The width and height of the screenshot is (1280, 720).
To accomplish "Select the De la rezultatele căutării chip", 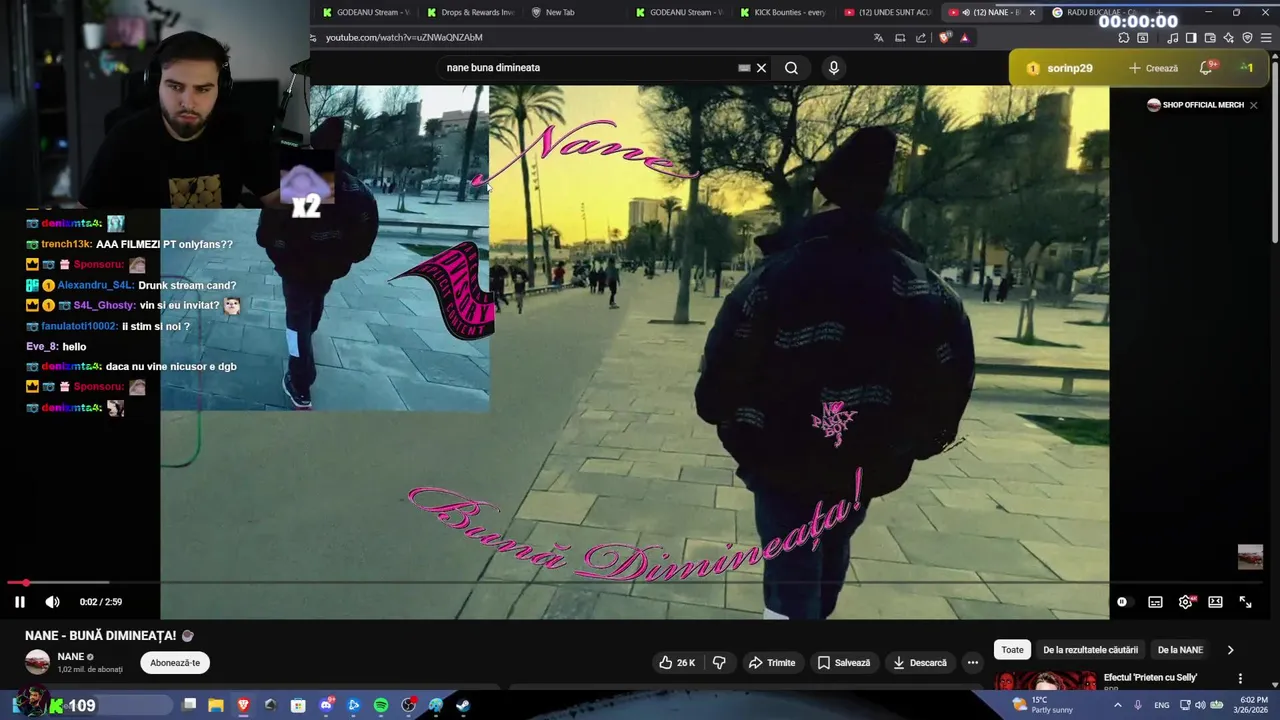I will click(x=1090, y=650).
